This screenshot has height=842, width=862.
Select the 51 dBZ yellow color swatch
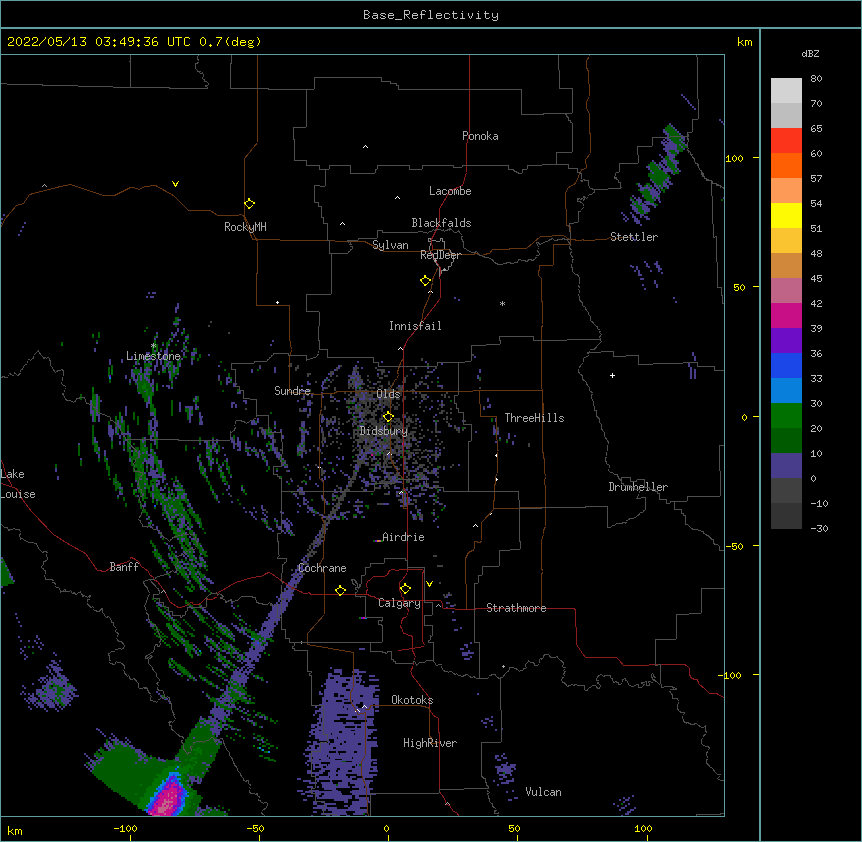[x=786, y=215]
